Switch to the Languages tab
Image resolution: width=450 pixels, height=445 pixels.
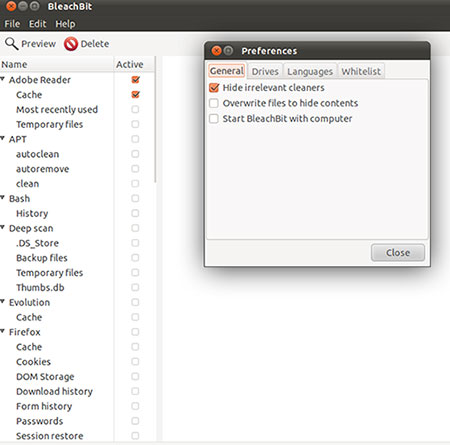[x=310, y=71]
